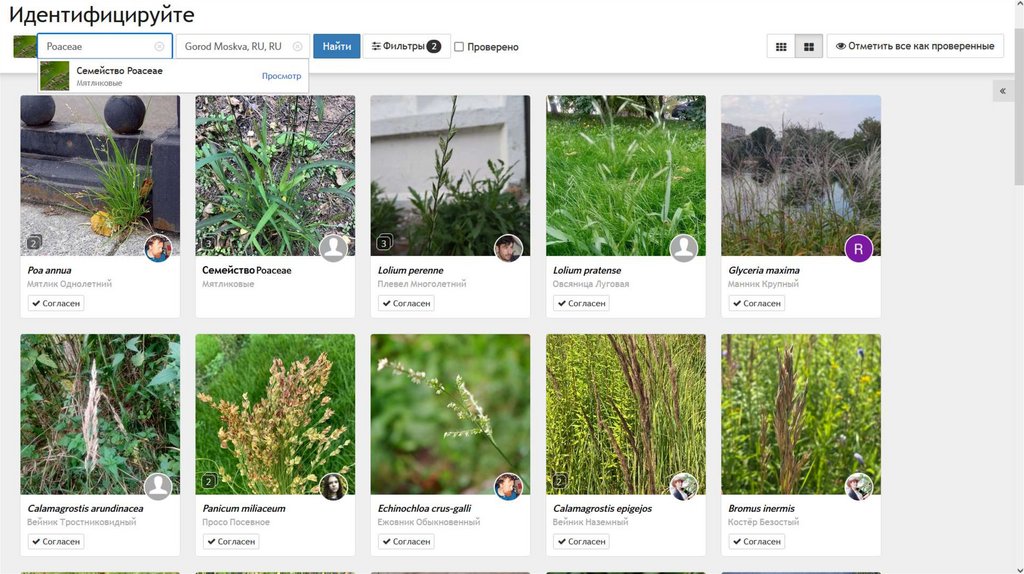Click into the location input field
Screen dimensions: 1024x574
[x=235, y=47]
